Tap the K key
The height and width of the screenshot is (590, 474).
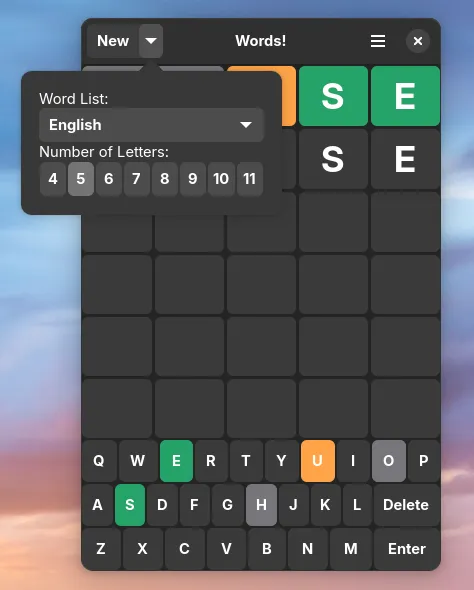[x=326, y=505]
